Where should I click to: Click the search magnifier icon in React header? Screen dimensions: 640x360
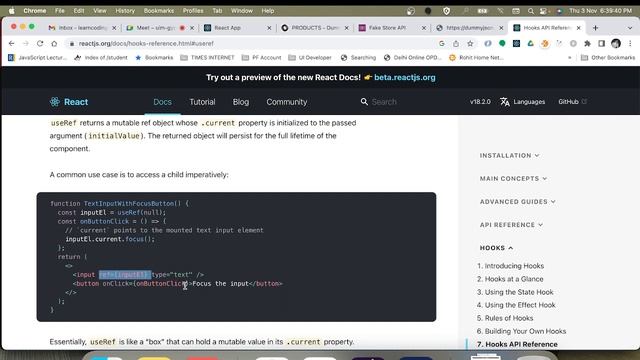tap(364, 102)
